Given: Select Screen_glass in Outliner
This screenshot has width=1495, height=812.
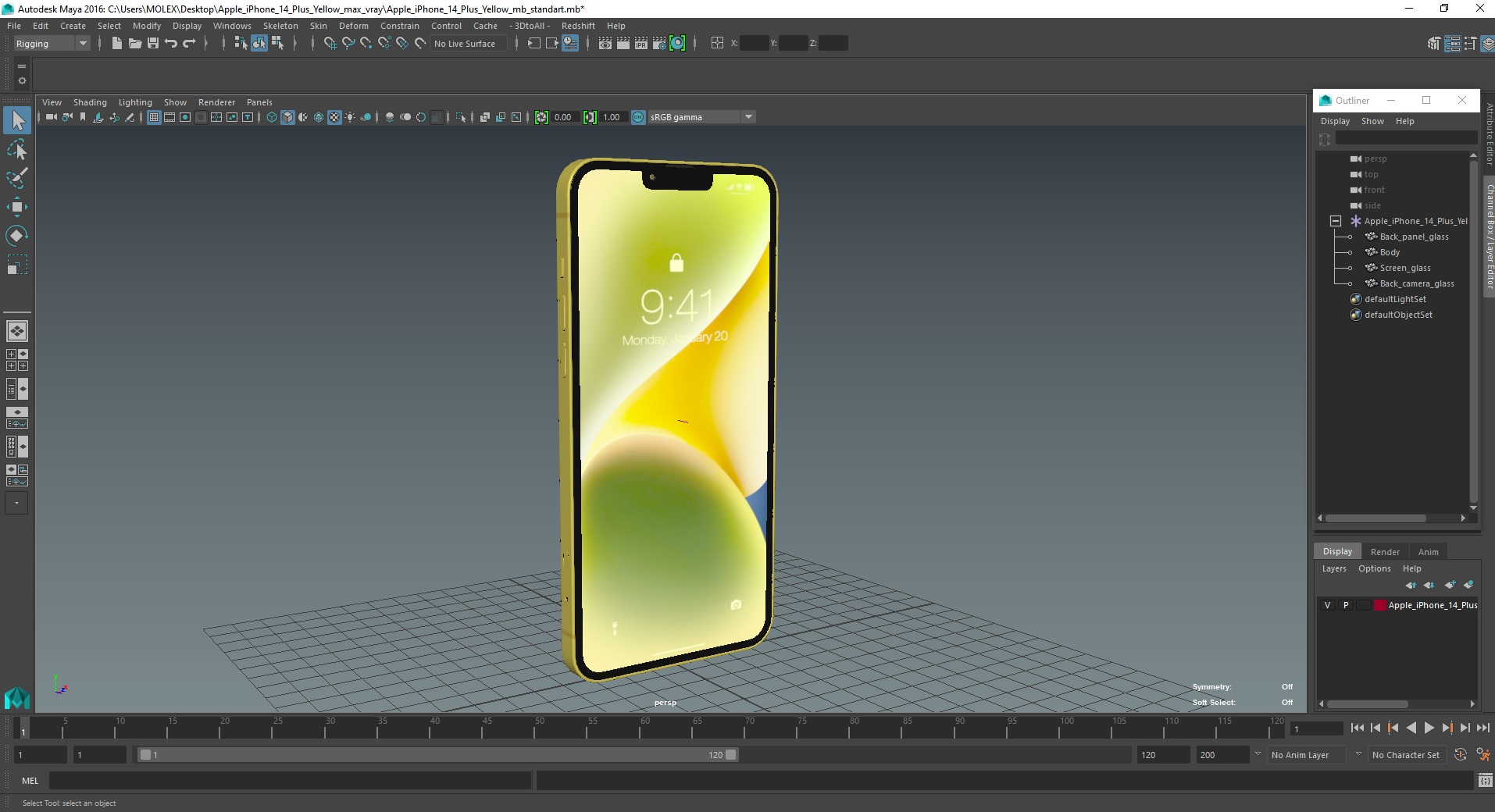Looking at the screenshot, I should 1404,268.
